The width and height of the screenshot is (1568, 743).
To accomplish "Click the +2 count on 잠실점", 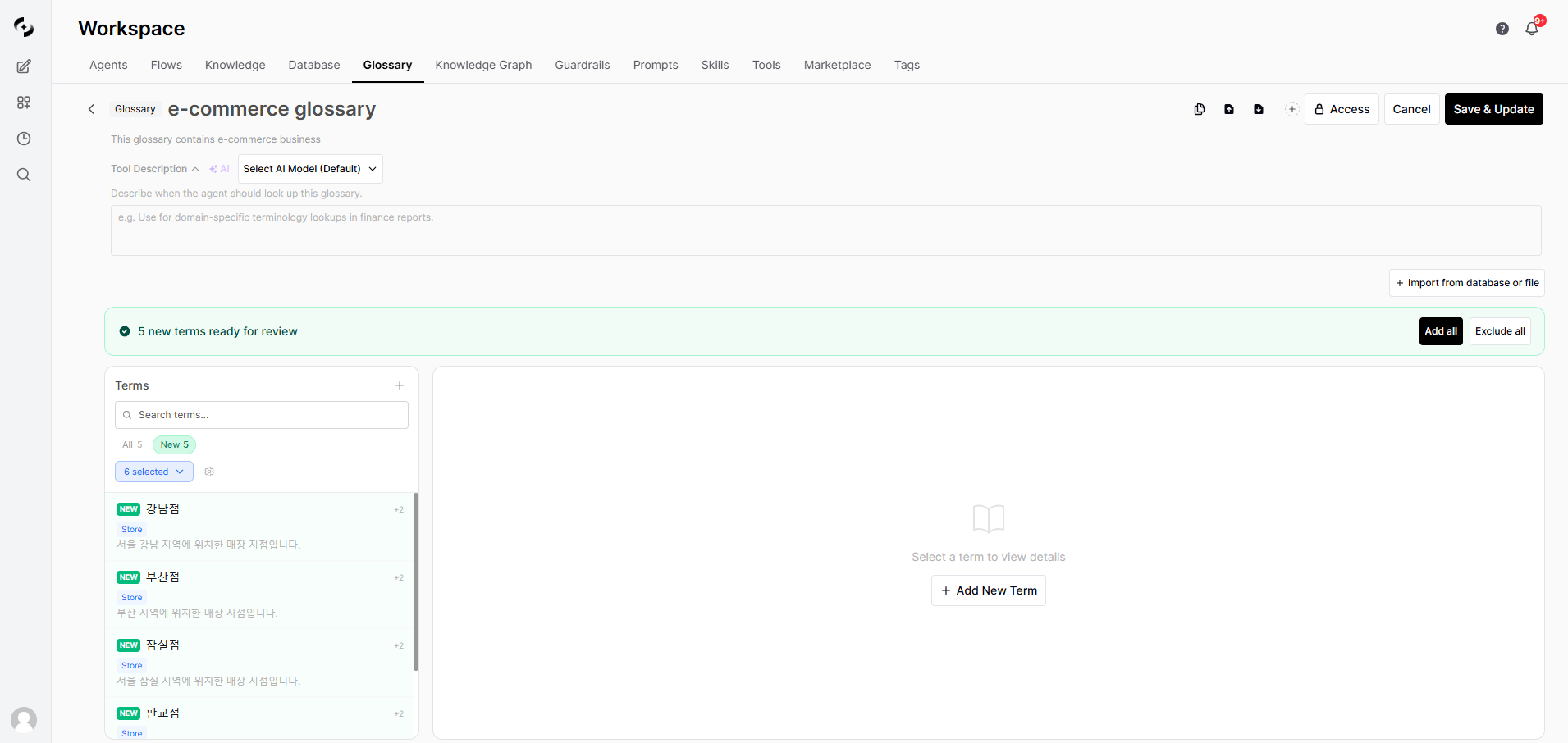I will (x=399, y=646).
